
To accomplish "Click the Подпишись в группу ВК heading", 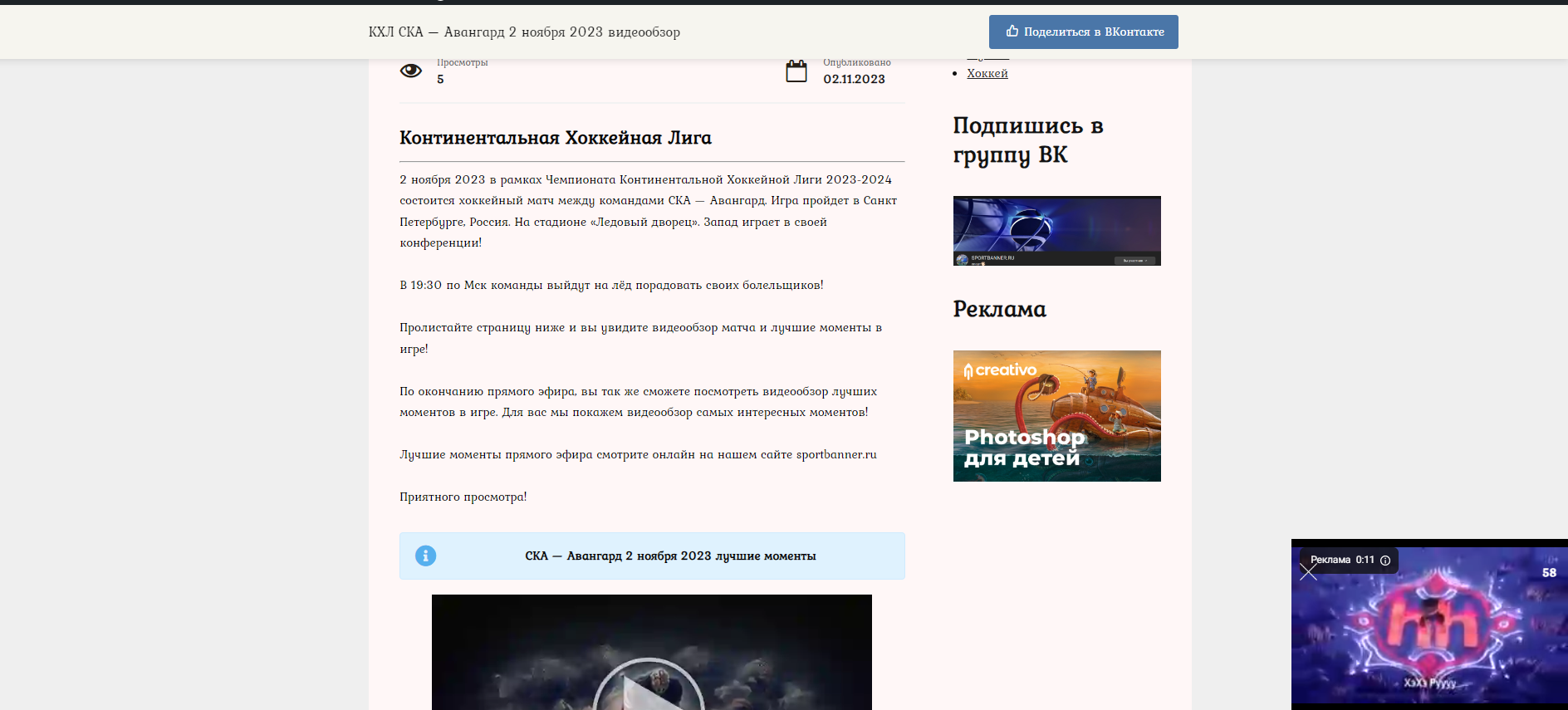I will tap(1028, 140).
